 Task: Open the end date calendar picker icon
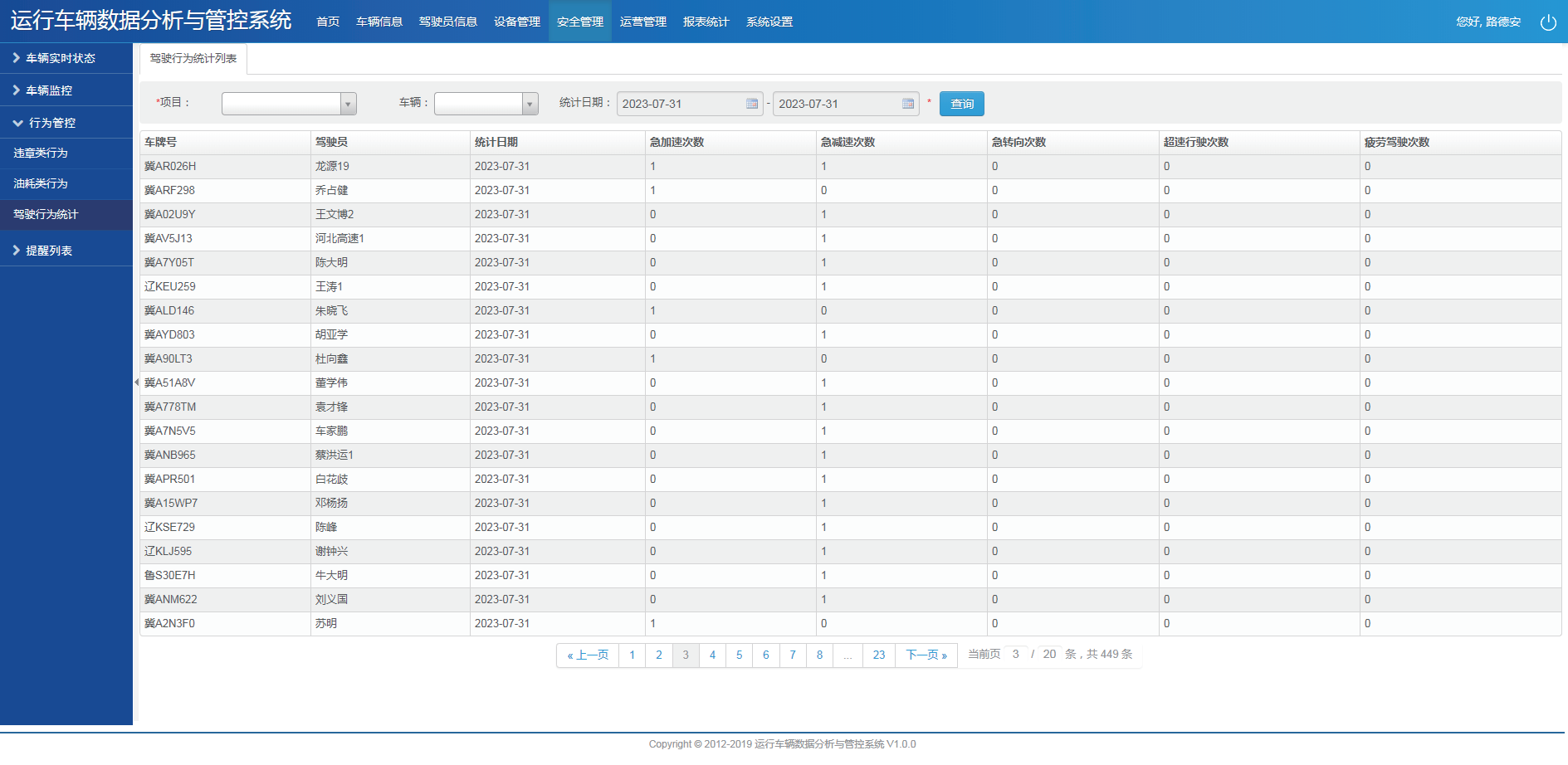point(908,104)
